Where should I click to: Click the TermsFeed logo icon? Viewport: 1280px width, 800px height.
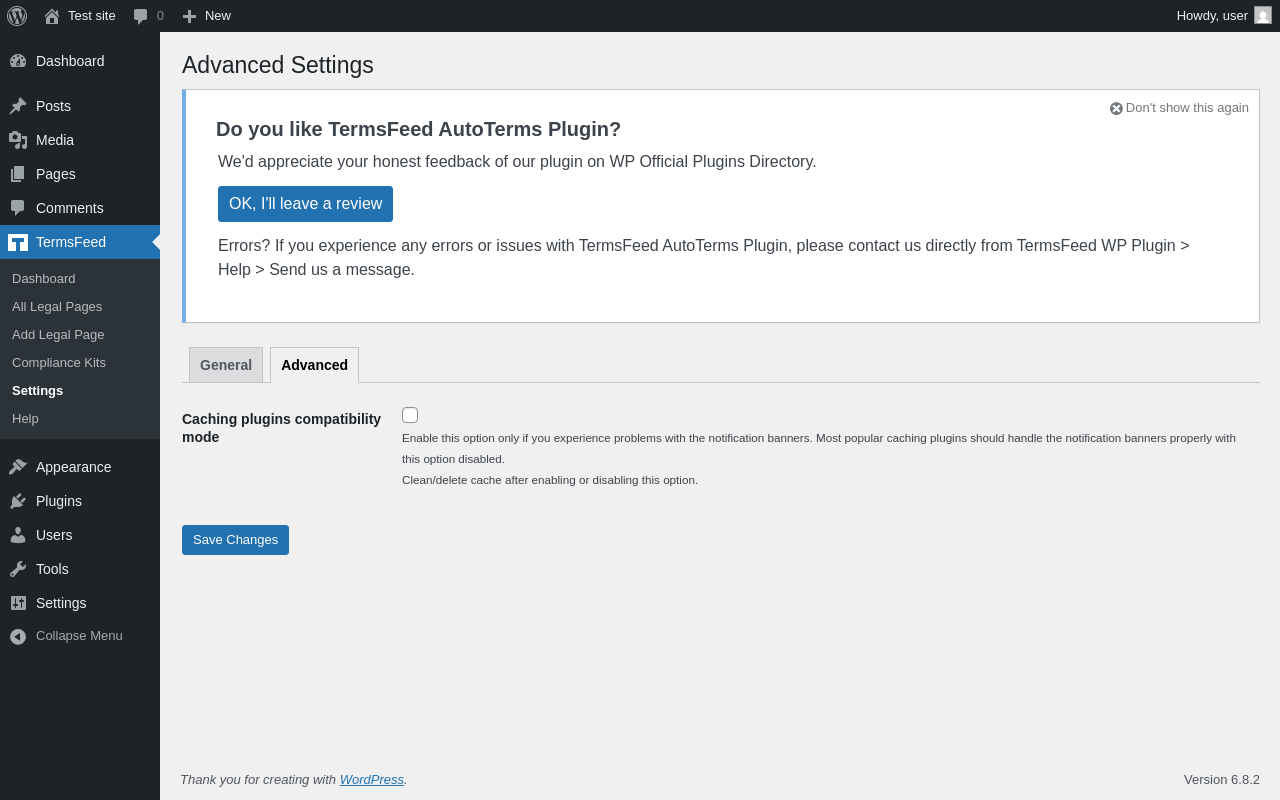point(18,242)
